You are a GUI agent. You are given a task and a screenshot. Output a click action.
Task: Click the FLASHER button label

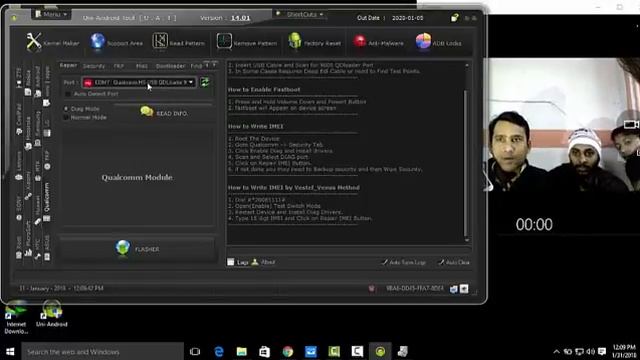[x=147, y=249]
